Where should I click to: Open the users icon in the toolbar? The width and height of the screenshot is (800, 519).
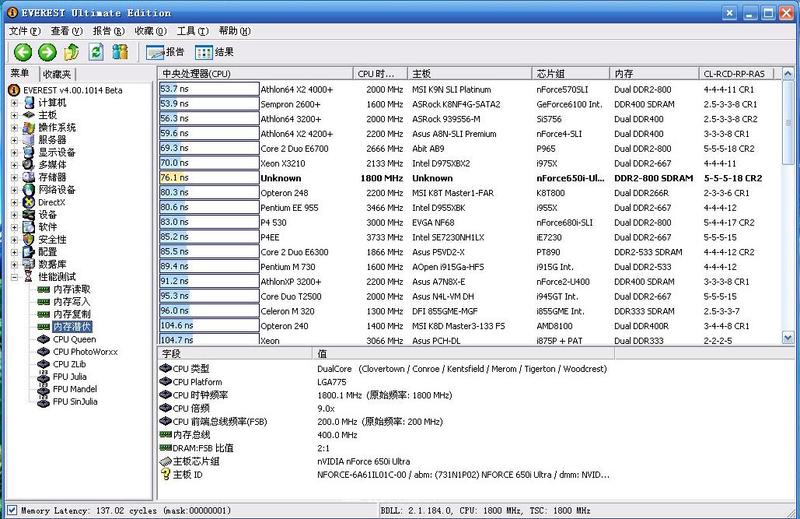pos(120,52)
